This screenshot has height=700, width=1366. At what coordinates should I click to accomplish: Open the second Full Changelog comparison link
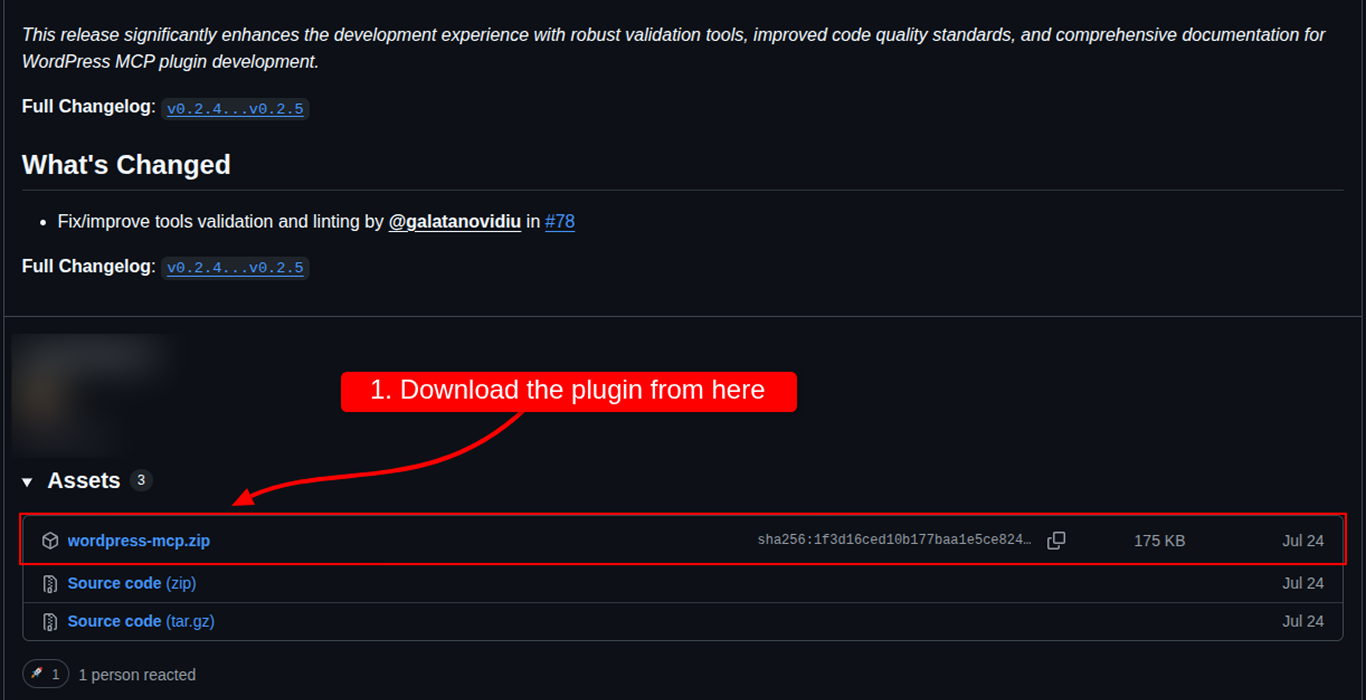235,267
